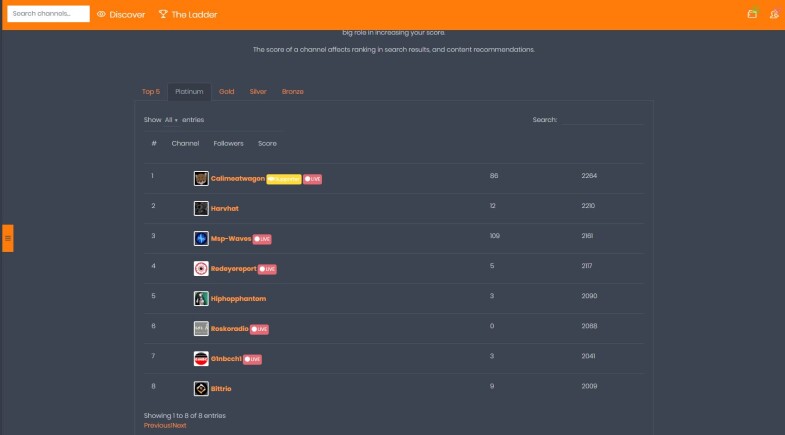The height and width of the screenshot is (435, 785).
Task: Open the Harvhat channel link
Action: (x=225, y=209)
